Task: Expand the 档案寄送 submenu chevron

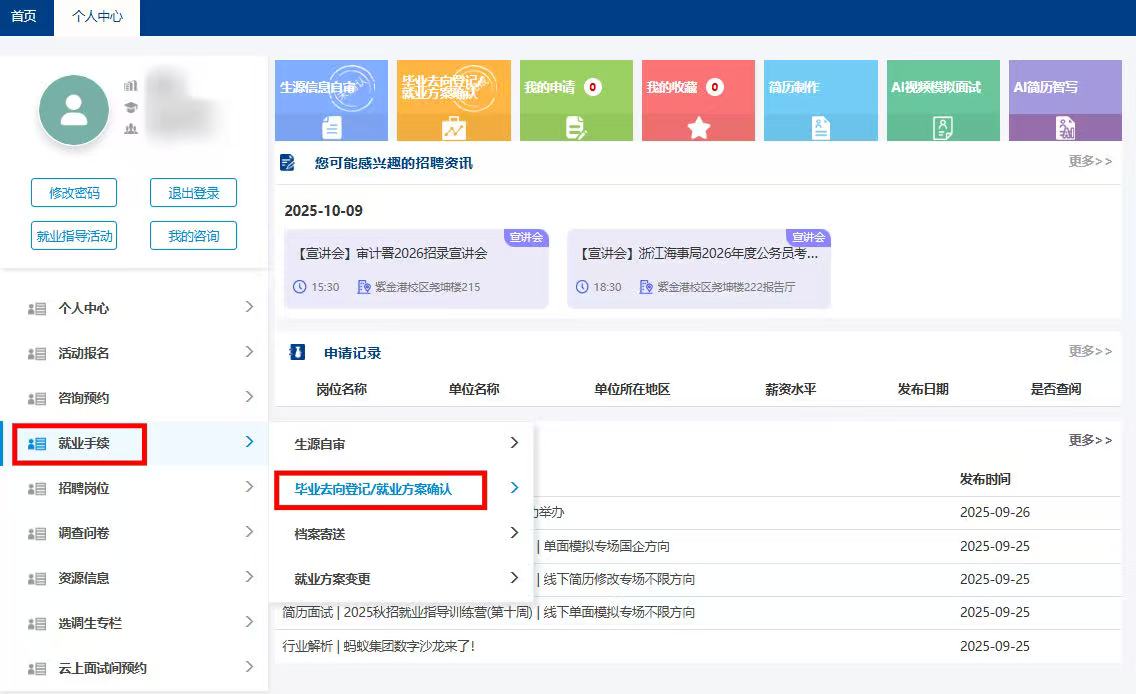Action: [514, 534]
